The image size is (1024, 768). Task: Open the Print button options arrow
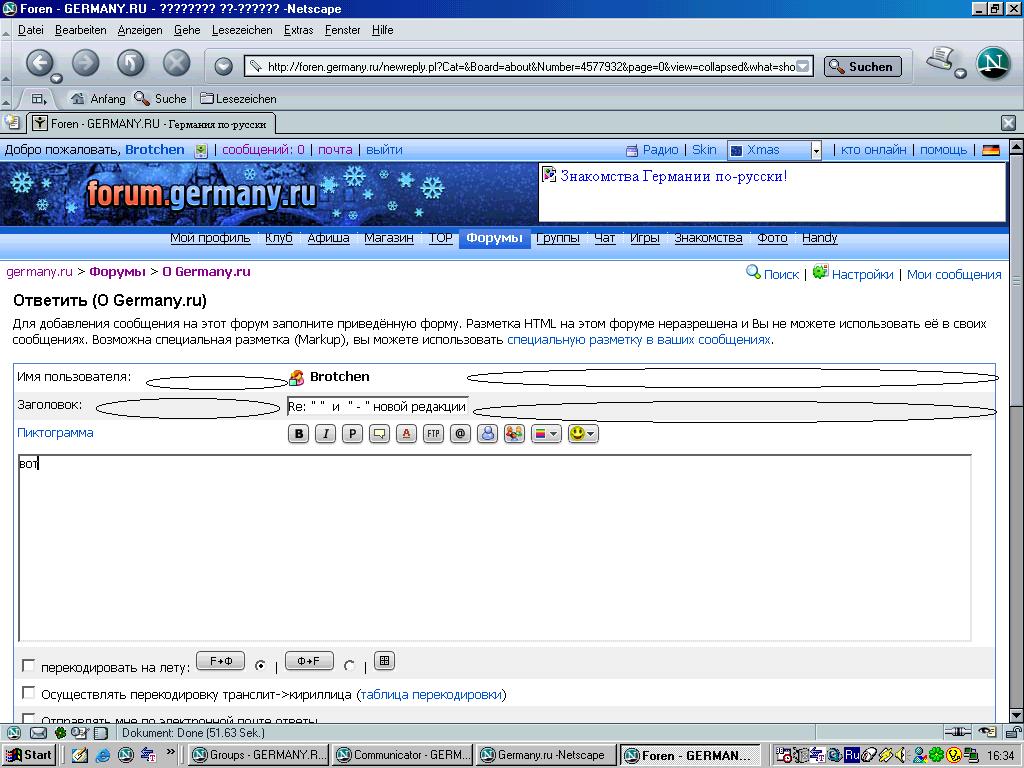(960, 73)
